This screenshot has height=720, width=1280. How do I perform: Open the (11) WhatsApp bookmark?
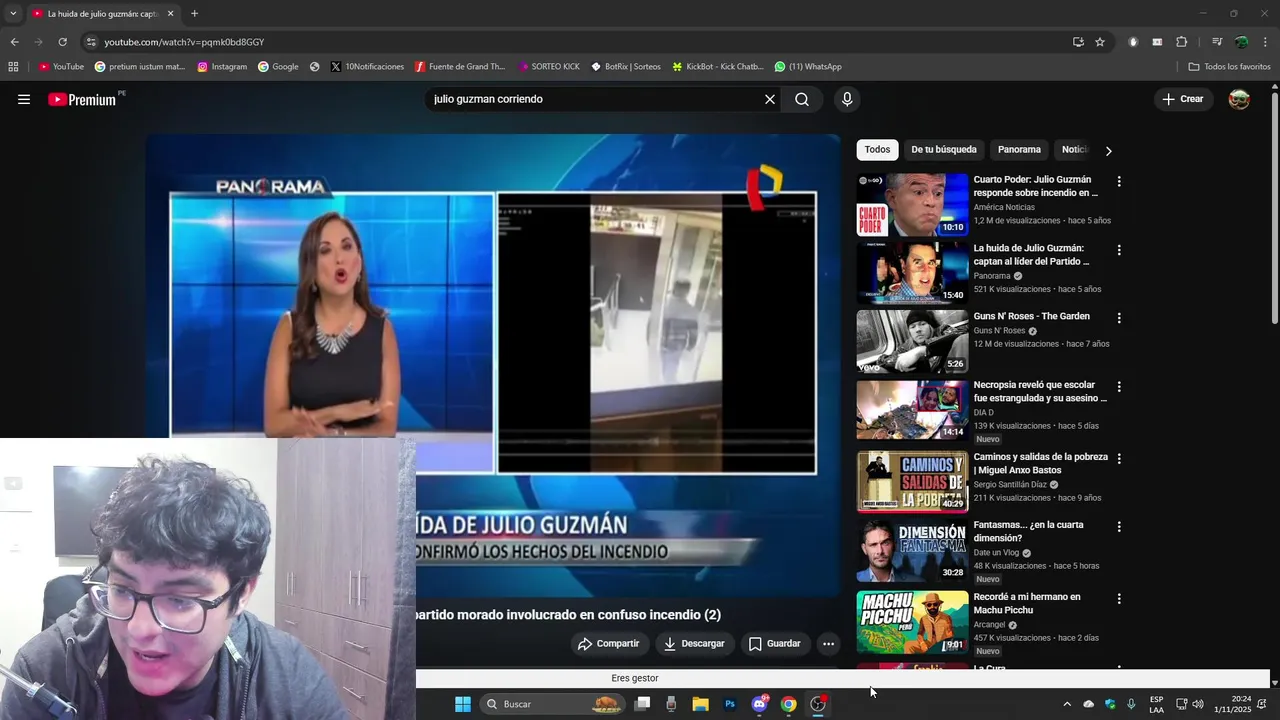[808, 67]
